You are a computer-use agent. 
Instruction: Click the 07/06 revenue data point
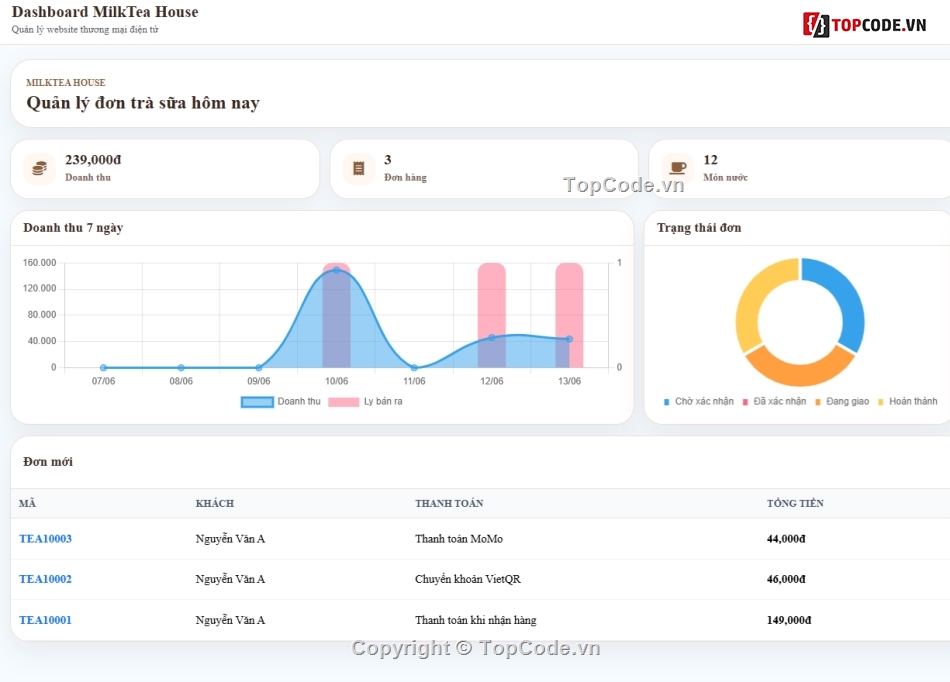coord(104,368)
